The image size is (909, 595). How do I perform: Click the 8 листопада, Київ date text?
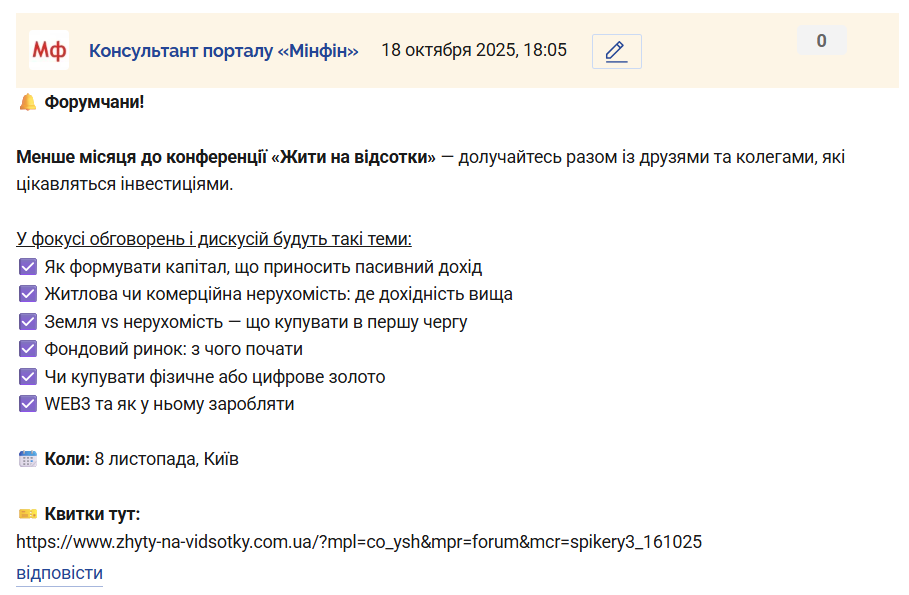(x=167, y=459)
